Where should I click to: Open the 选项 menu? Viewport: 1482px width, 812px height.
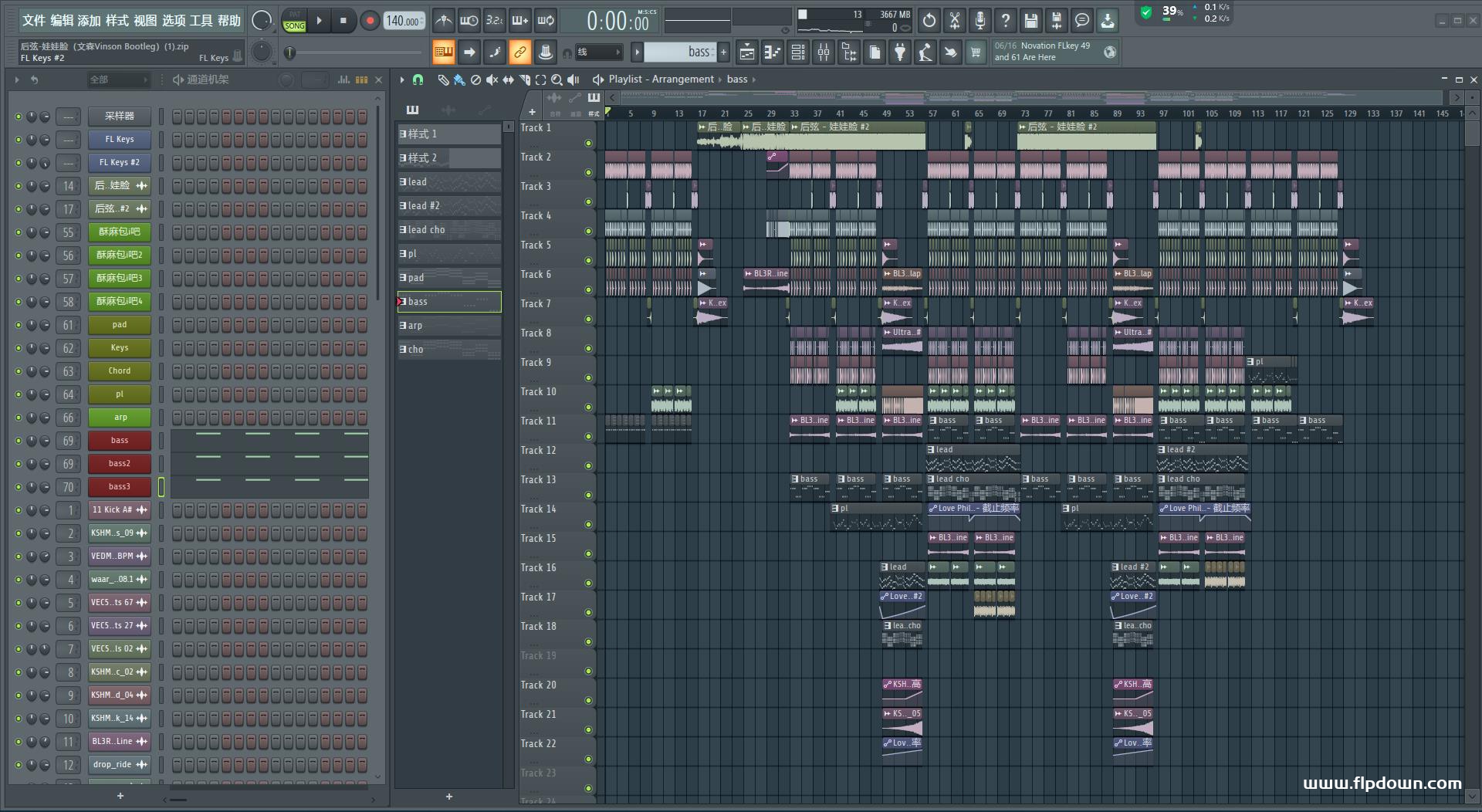point(174,21)
